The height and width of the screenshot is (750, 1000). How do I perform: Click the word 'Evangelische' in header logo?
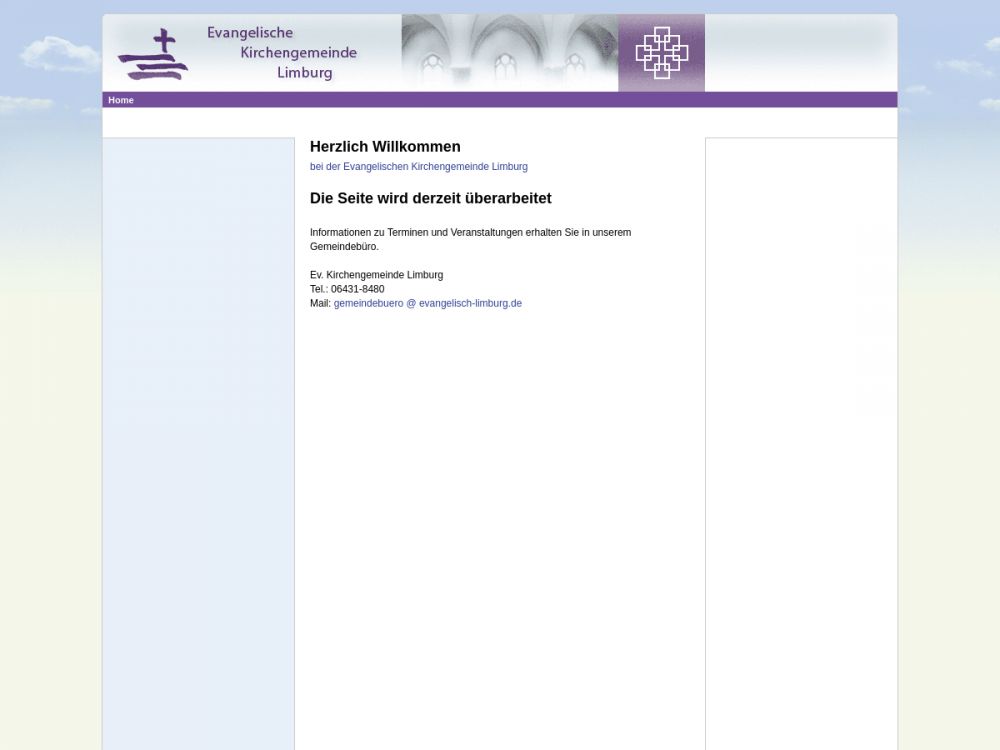pos(250,33)
